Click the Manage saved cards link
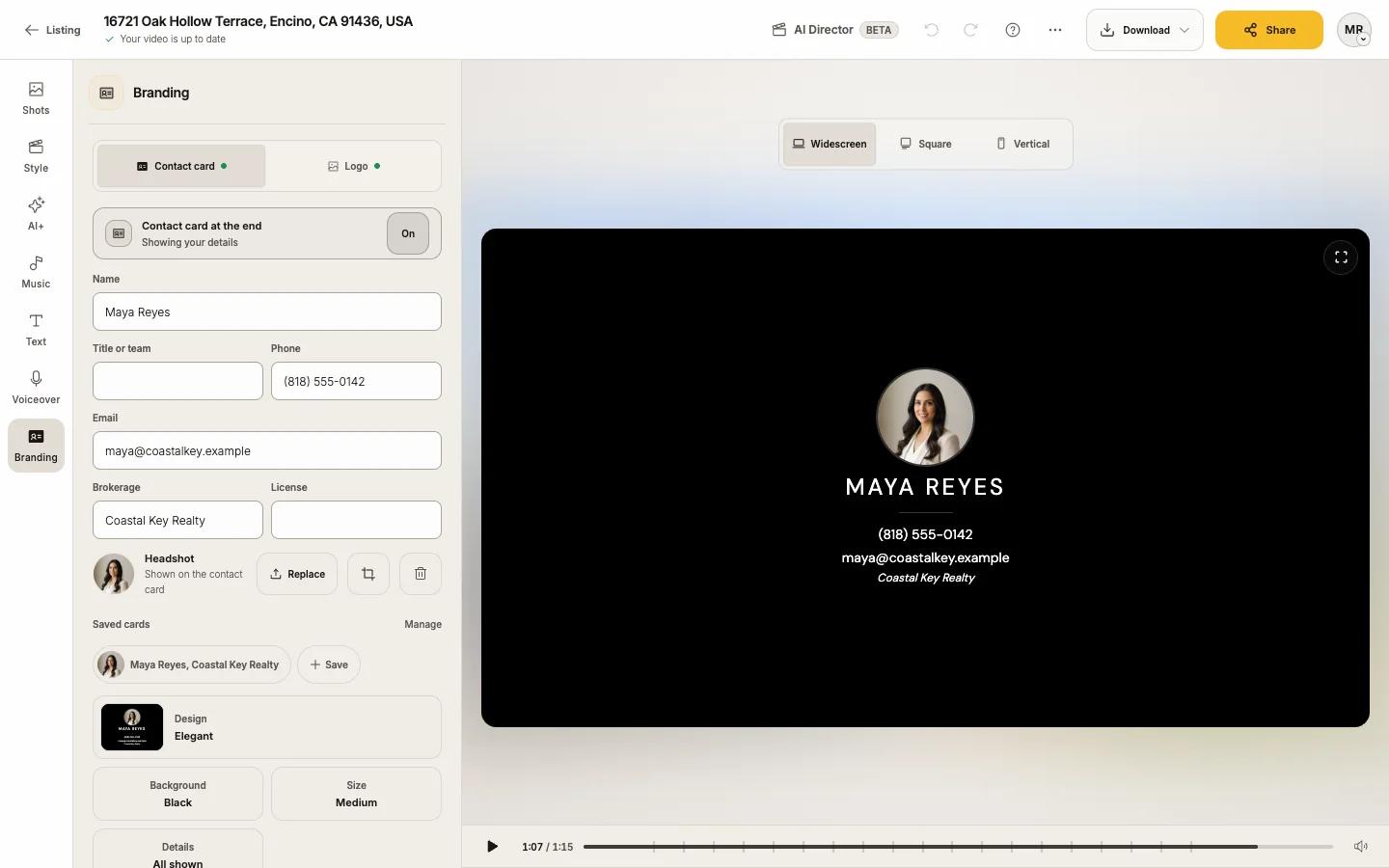 [x=422, y=624]
